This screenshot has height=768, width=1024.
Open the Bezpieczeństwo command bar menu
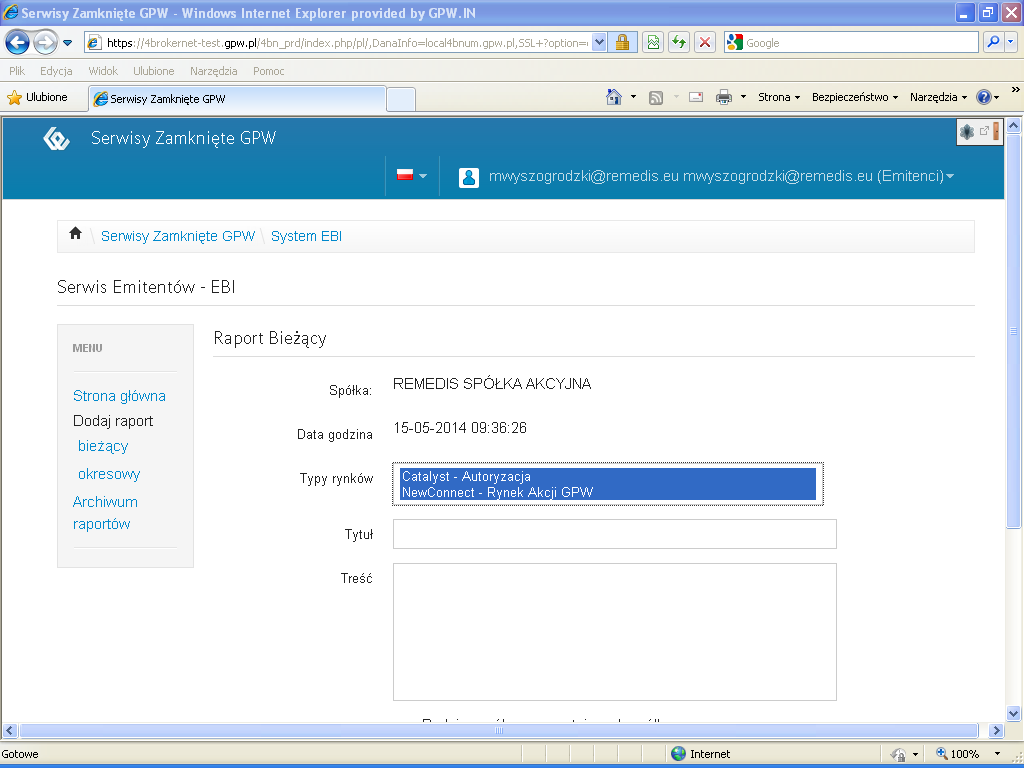[x=855, y=97]
